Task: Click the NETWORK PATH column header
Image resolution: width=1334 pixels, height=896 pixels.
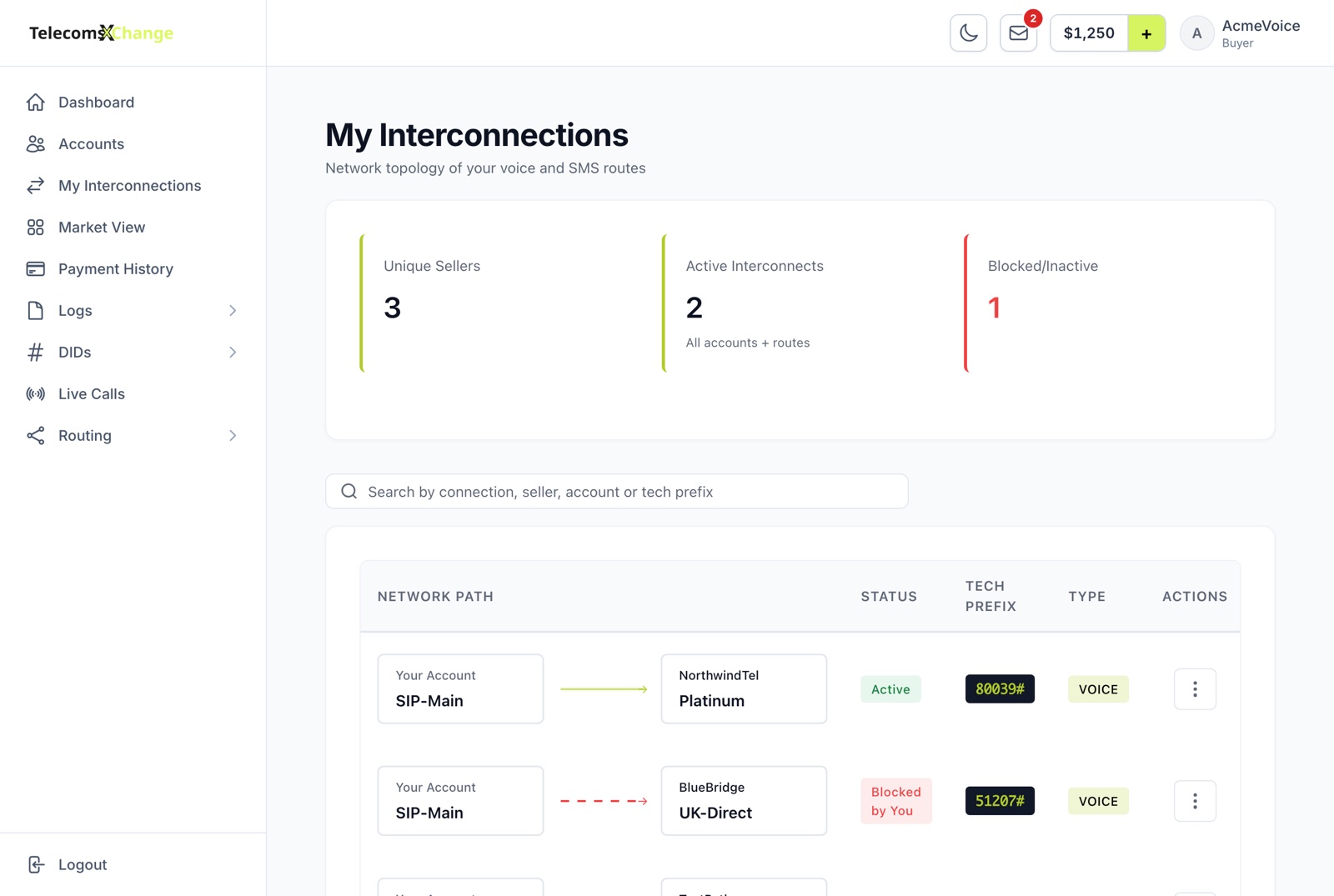Action: click(x=435, y=596)
